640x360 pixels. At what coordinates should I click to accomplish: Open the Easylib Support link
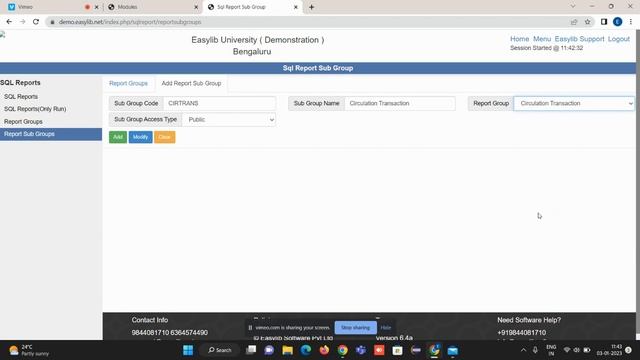[579, 39]
